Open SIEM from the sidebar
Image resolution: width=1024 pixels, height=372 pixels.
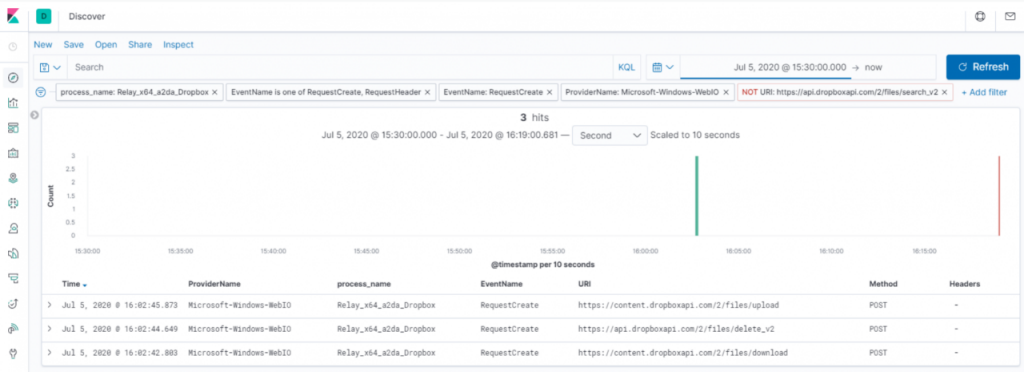[13, 328]
